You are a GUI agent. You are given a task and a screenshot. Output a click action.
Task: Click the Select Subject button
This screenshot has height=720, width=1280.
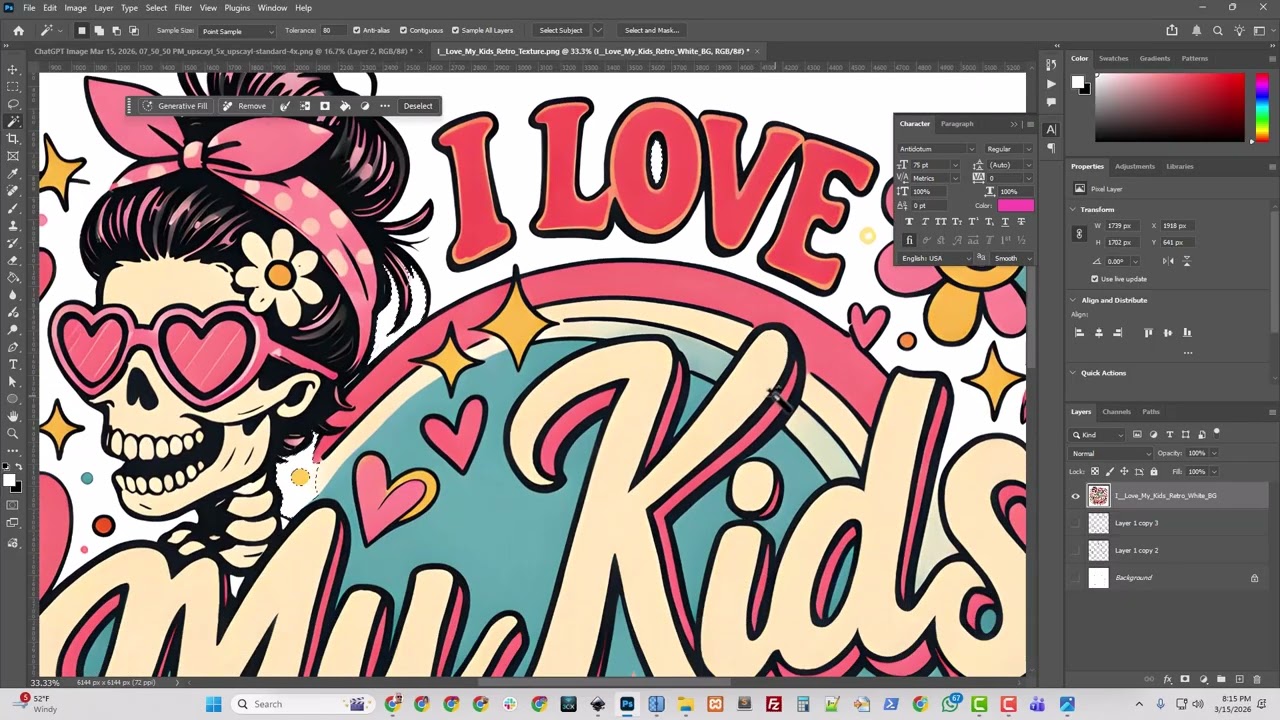click(561, 30)
